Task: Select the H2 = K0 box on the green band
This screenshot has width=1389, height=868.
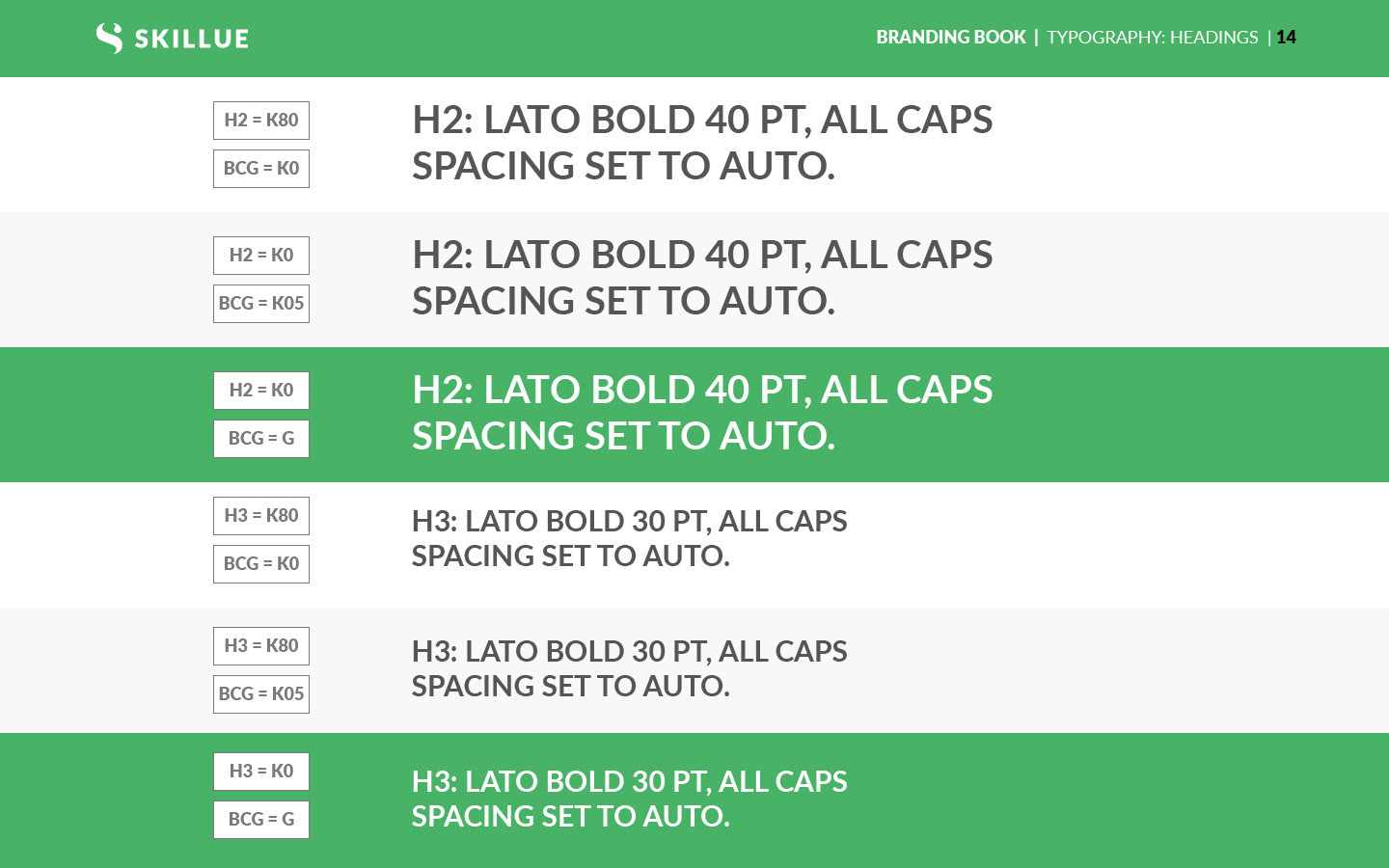Action: tap(261, 391)
